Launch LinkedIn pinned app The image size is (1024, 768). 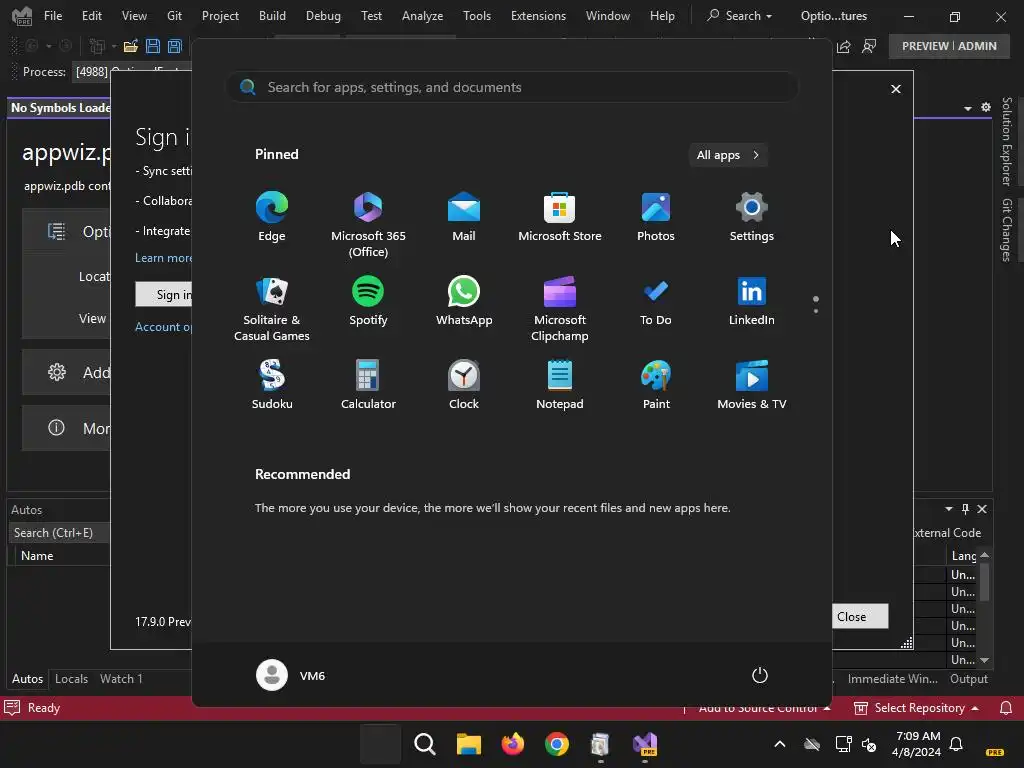click(x=752, y=301)
